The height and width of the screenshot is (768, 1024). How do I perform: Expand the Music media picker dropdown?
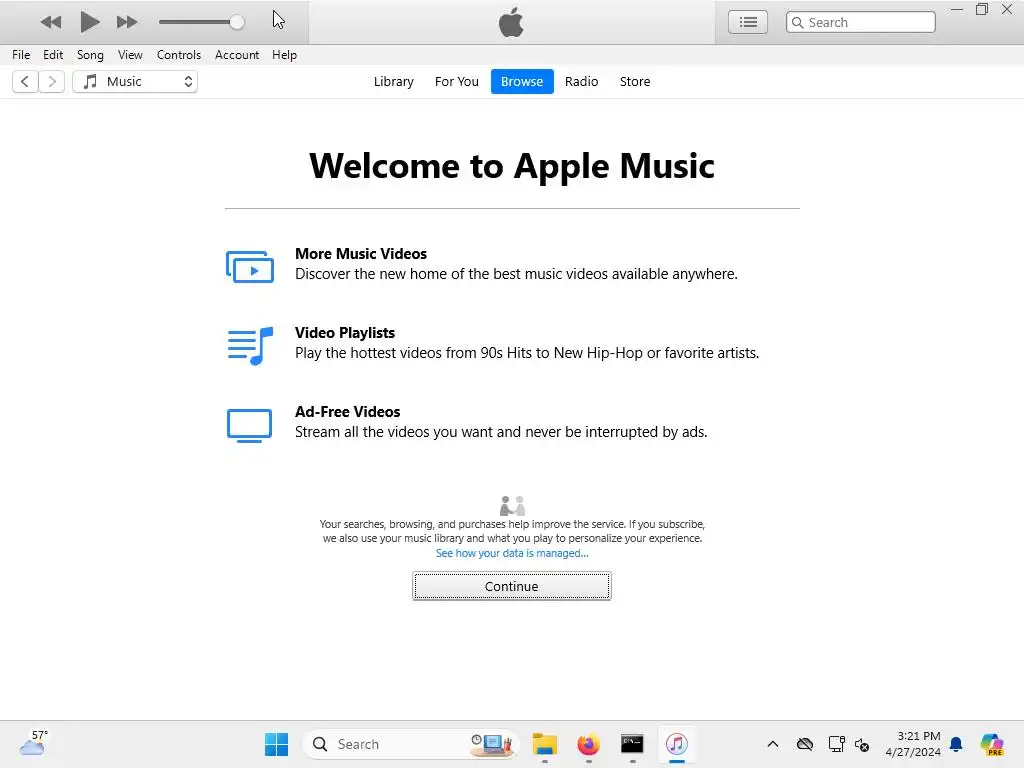coord(135,82)
